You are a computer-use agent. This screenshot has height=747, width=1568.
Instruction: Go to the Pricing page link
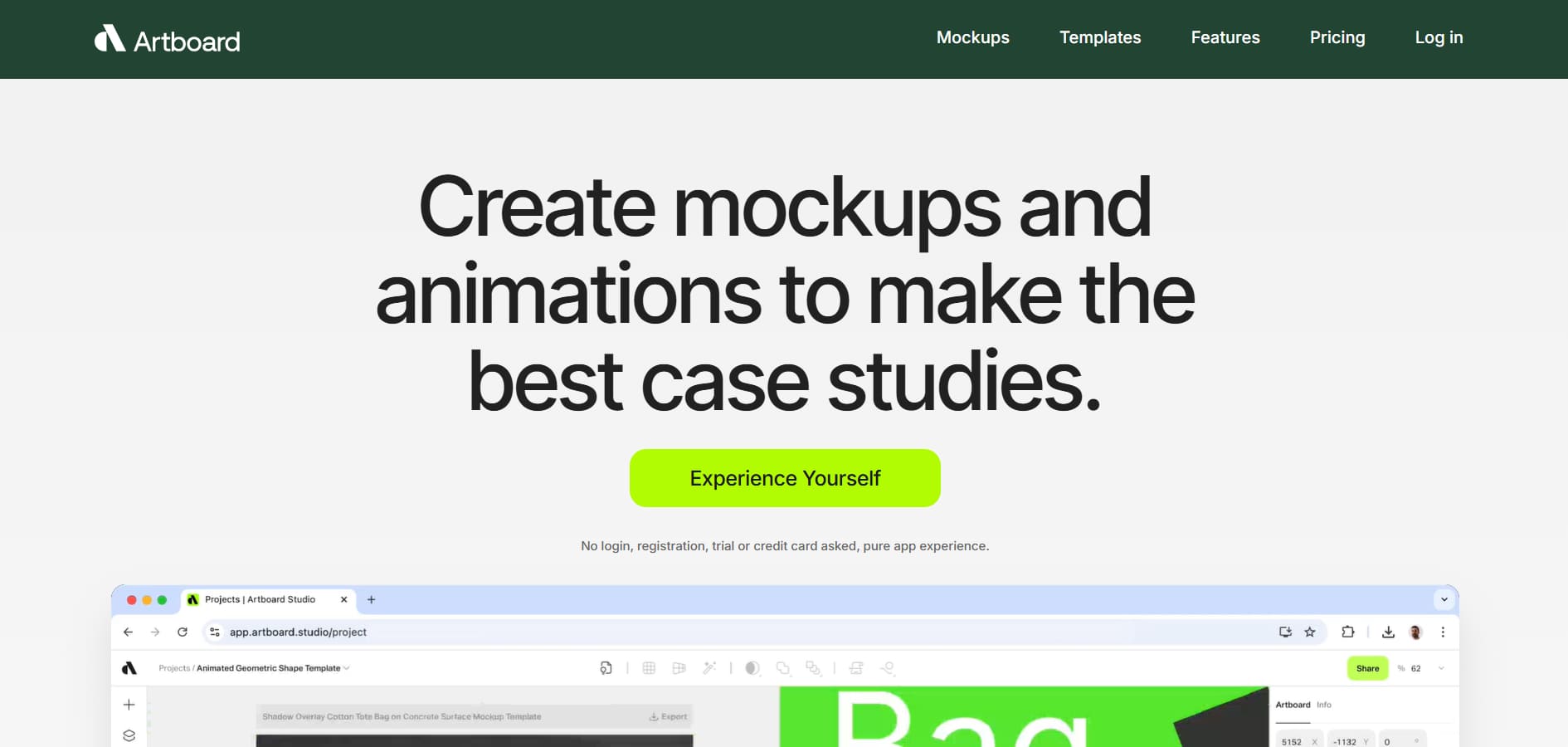pyautogui.click(x=1337, y=37)
